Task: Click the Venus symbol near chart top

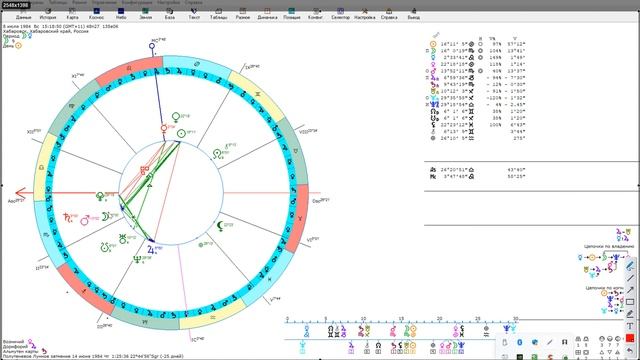Action: (x=176, y=118)
